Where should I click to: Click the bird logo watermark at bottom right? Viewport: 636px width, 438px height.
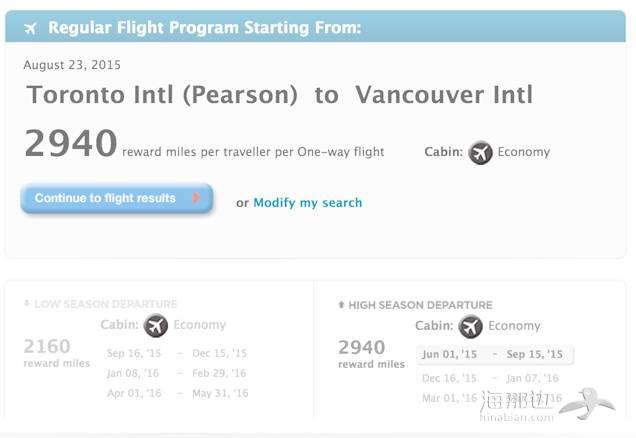tap(587, 404)
